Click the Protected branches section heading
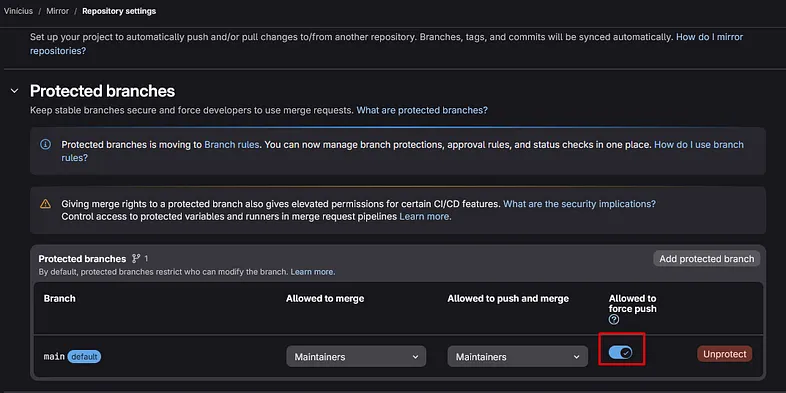 point(102,91)
